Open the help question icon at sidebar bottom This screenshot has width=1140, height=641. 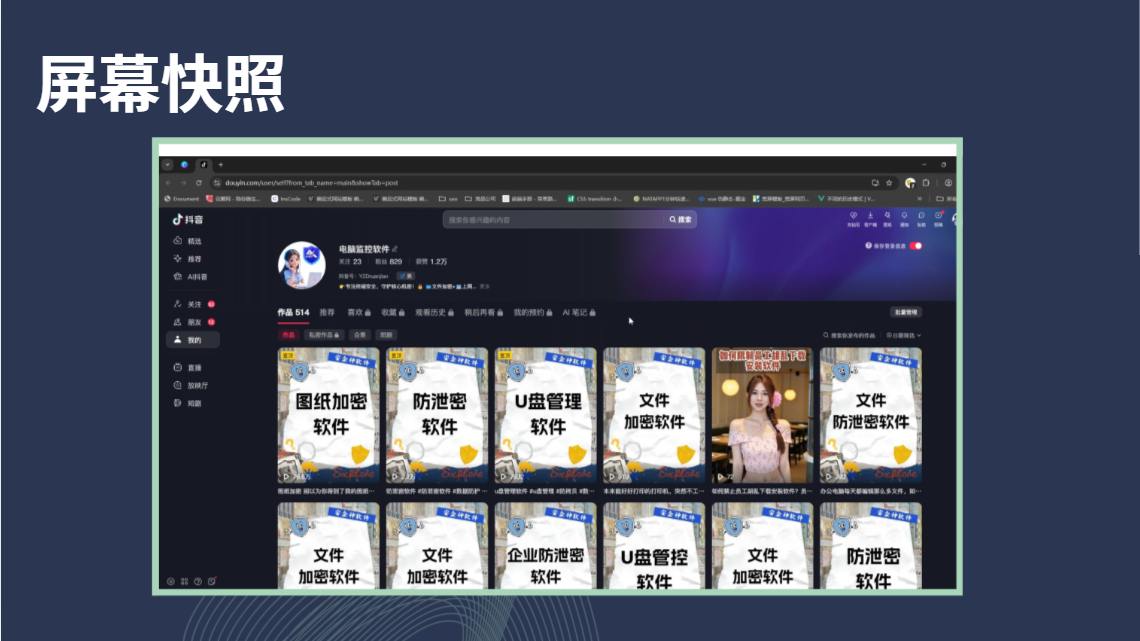tap(198, 581)
